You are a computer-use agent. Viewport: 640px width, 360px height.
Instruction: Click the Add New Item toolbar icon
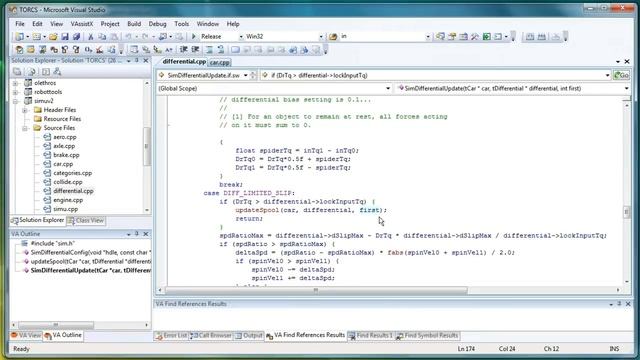[37, 37]
